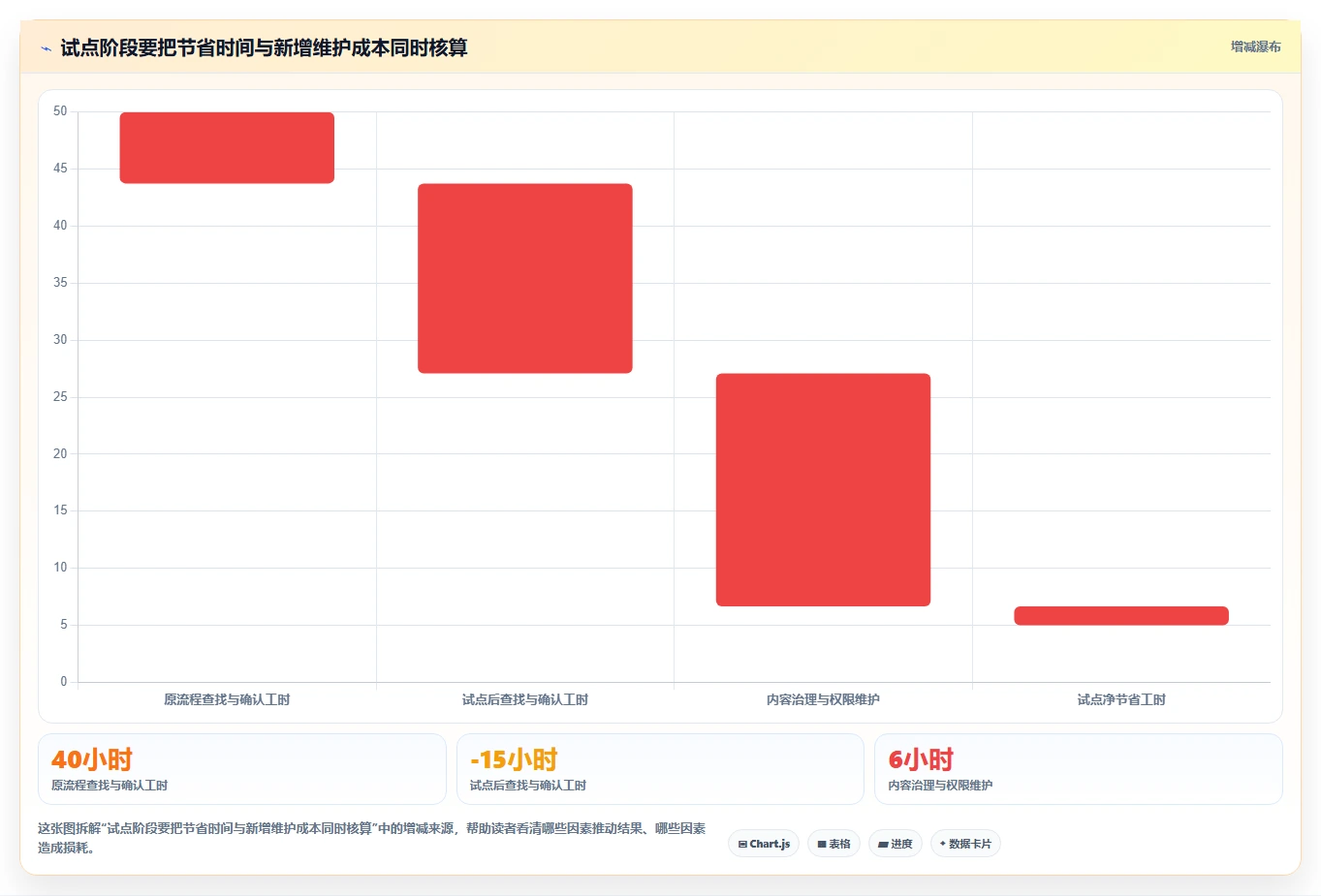Click y-axis value 30

(x=60, y=340)
